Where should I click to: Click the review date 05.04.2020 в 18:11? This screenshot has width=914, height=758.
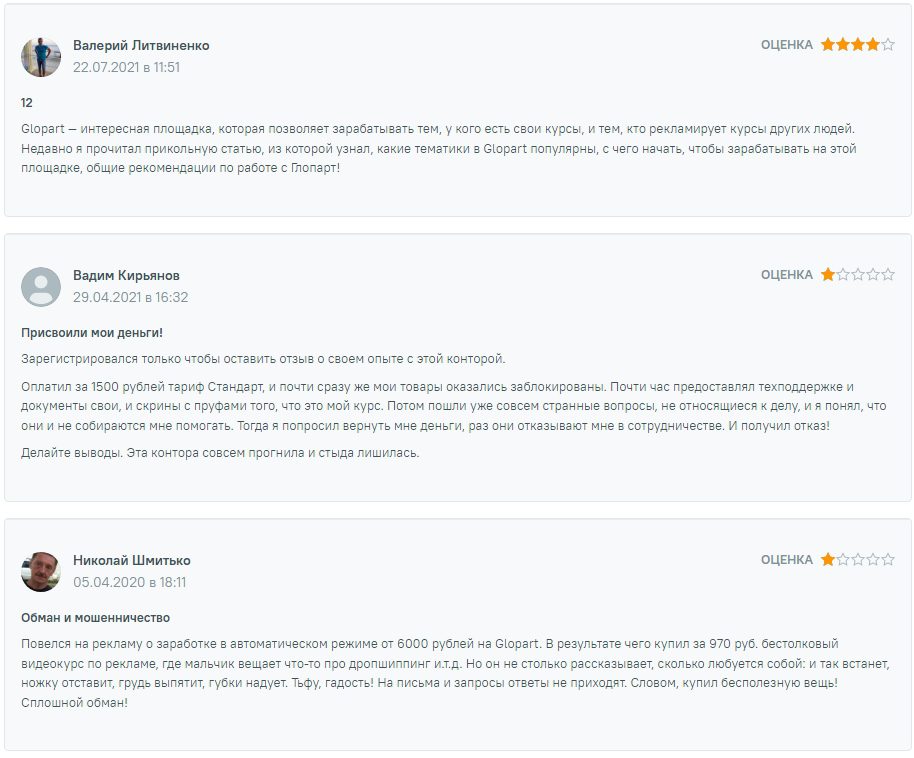tap(129, 582)
